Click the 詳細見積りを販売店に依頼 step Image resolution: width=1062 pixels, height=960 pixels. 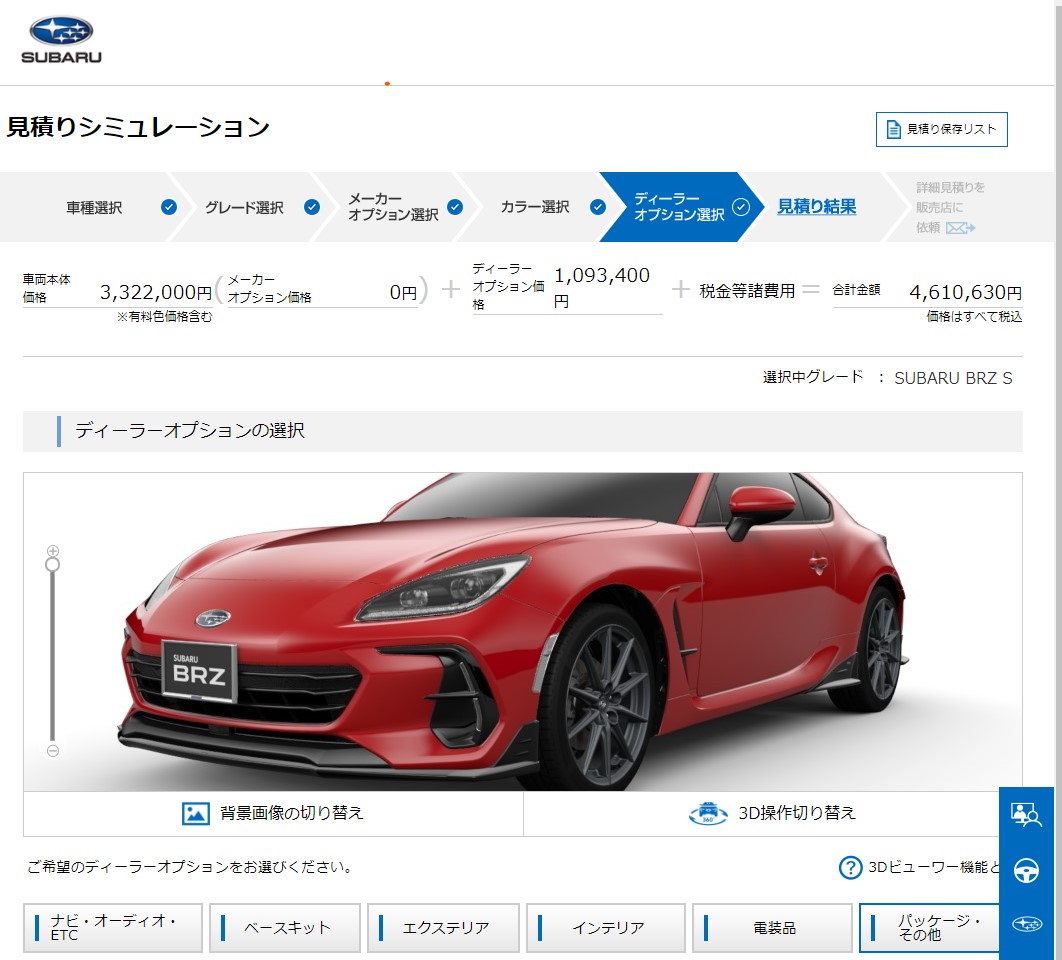click(950, 207)
